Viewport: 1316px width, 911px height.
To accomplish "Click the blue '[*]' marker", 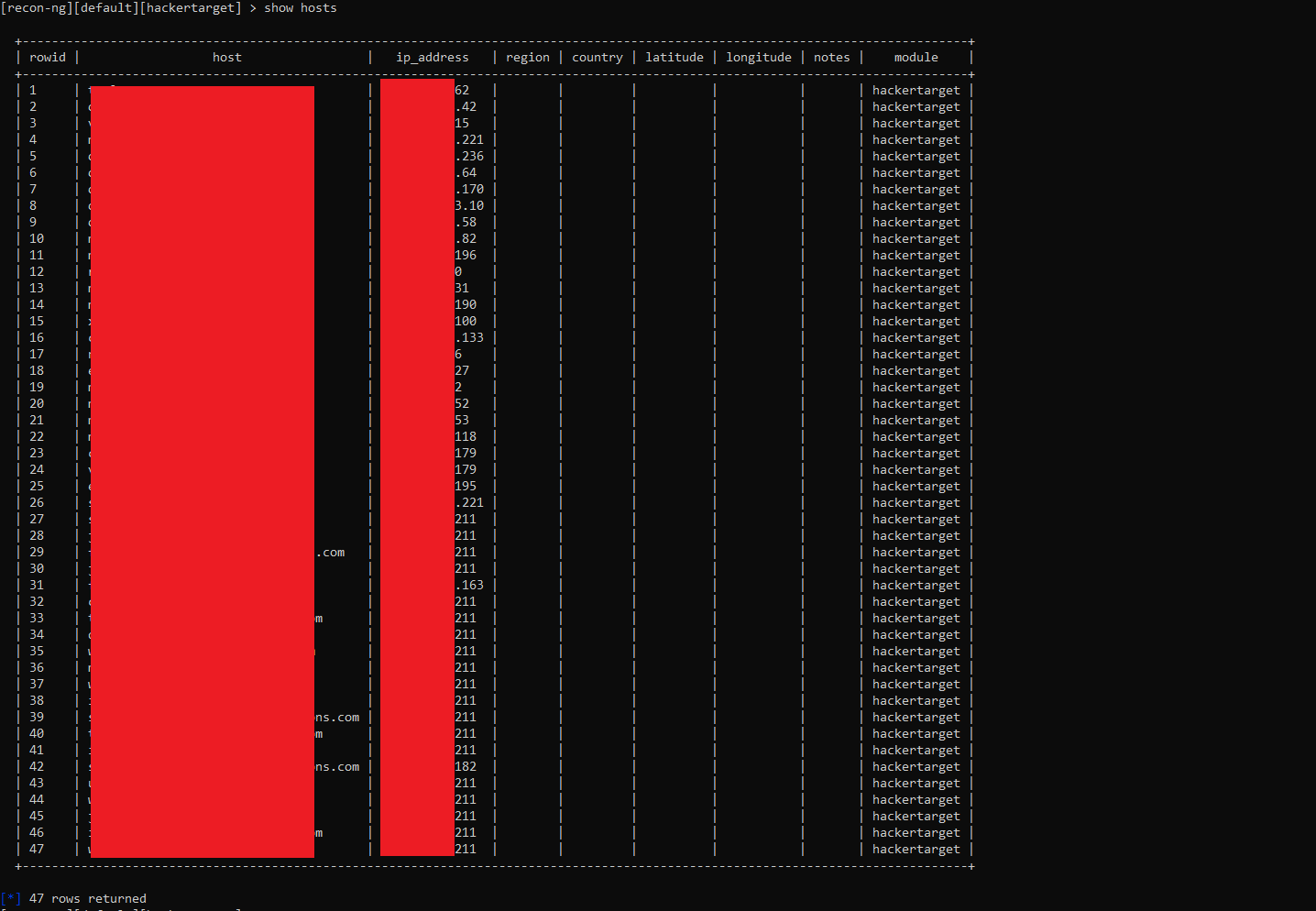I will 11,898.
